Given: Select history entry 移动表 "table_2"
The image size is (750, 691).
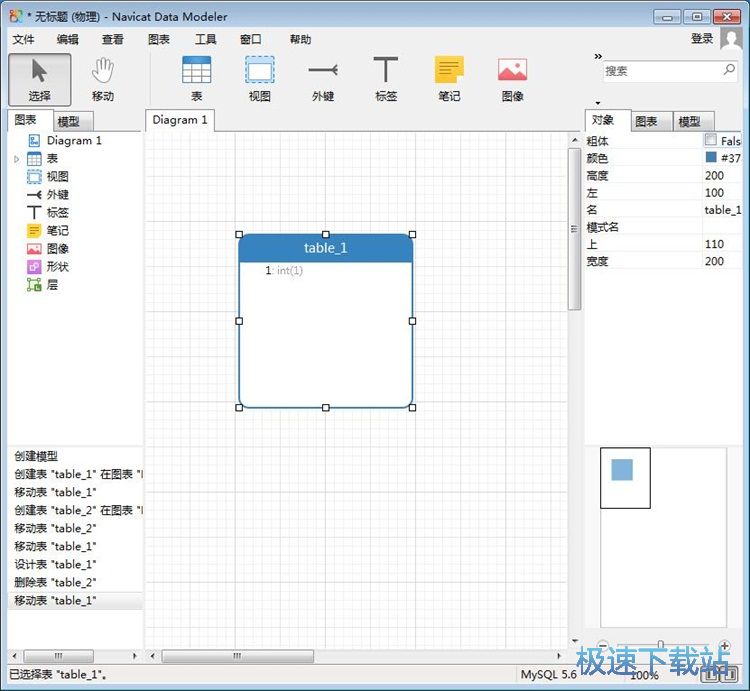Looking at the screenshot, I should [x=55, y=528].
